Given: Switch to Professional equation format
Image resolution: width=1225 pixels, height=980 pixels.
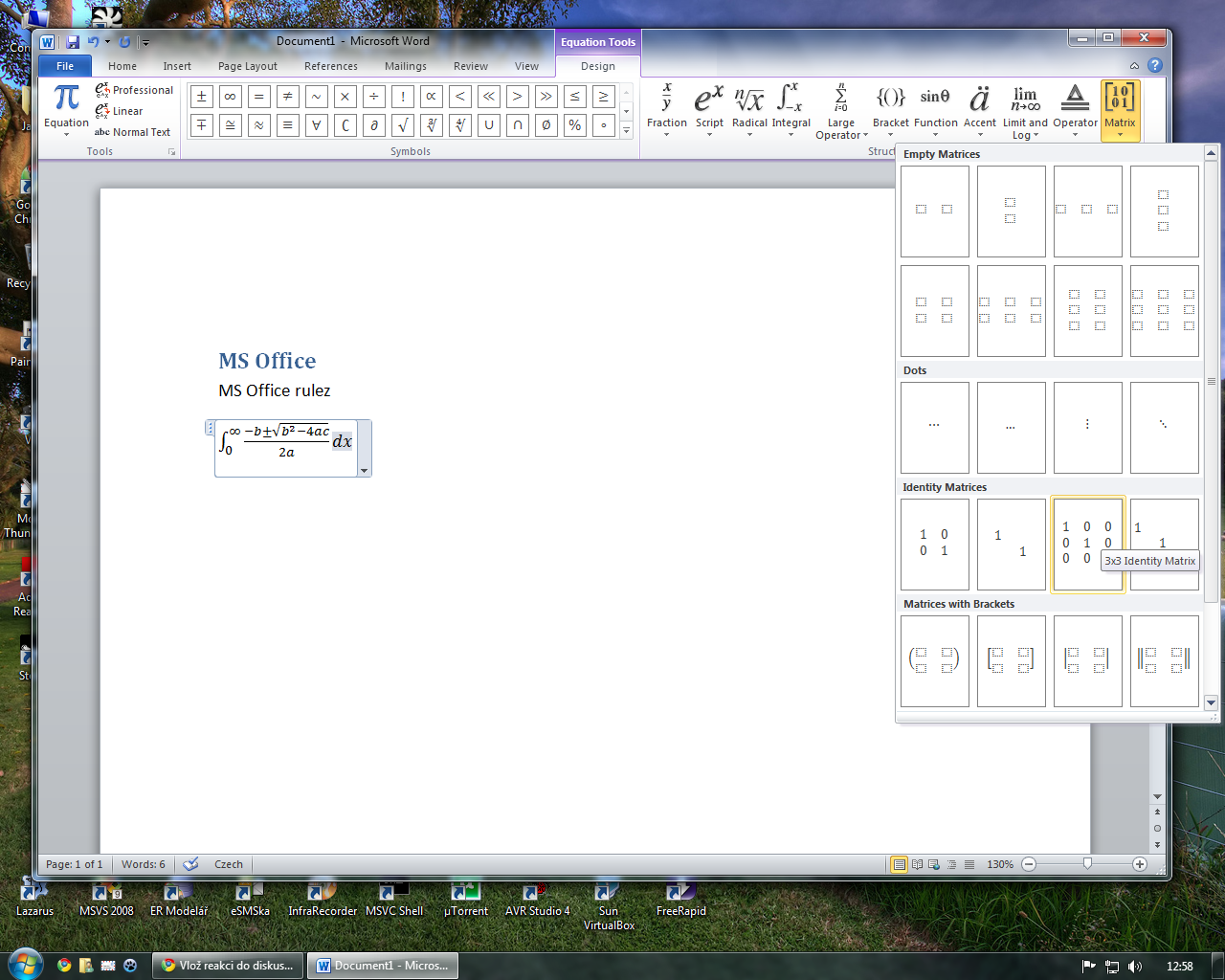Looking at the screenshot, I should (x=134, y=90).
